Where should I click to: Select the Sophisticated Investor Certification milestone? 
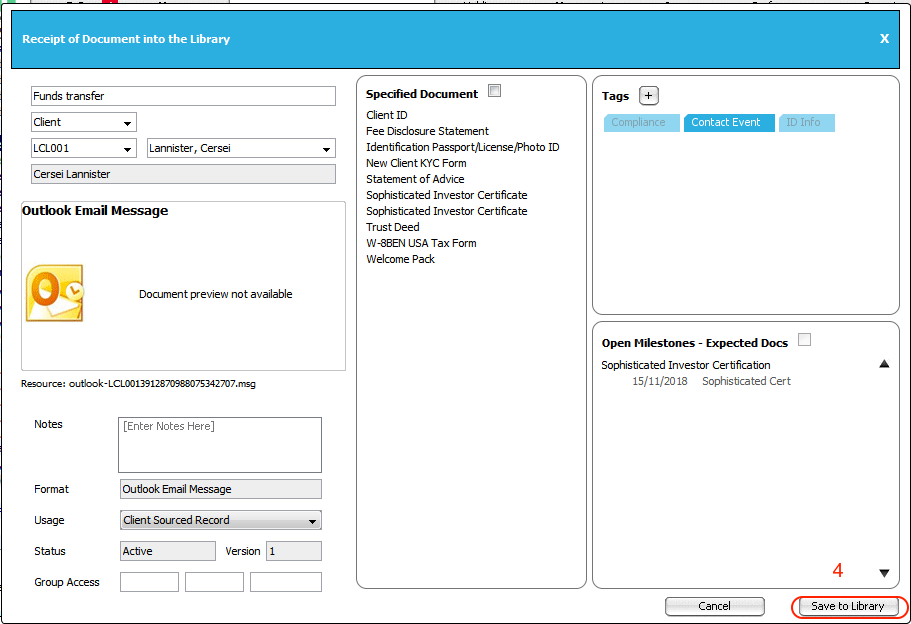(x=686, y=365)
